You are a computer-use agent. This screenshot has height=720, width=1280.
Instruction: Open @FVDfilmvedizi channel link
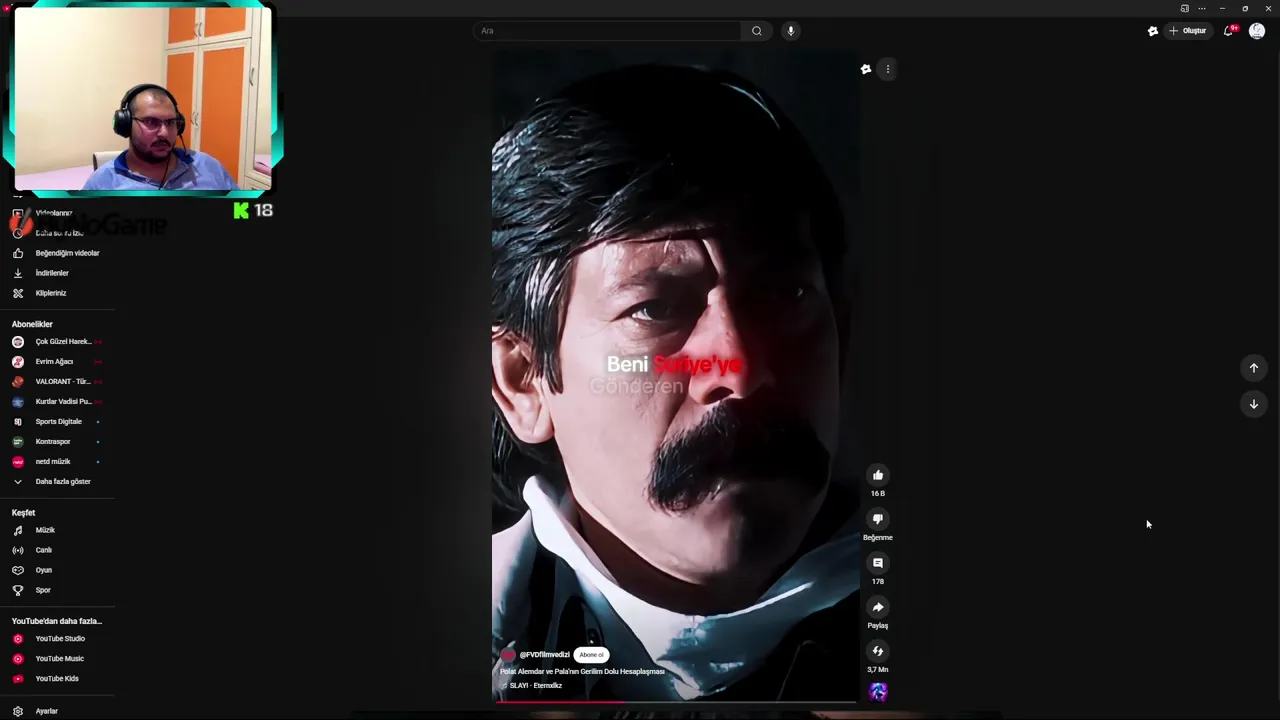[x=544, y=655]
